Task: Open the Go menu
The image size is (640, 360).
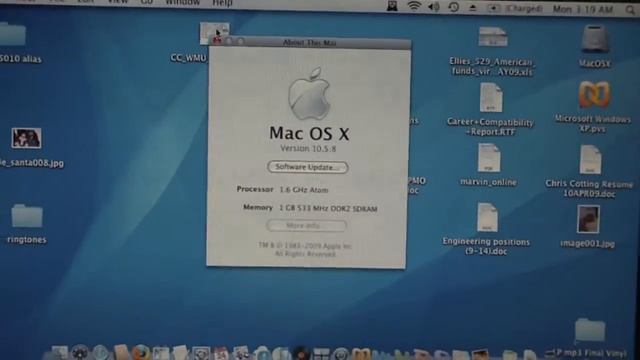Action: (x=146, y=2)
